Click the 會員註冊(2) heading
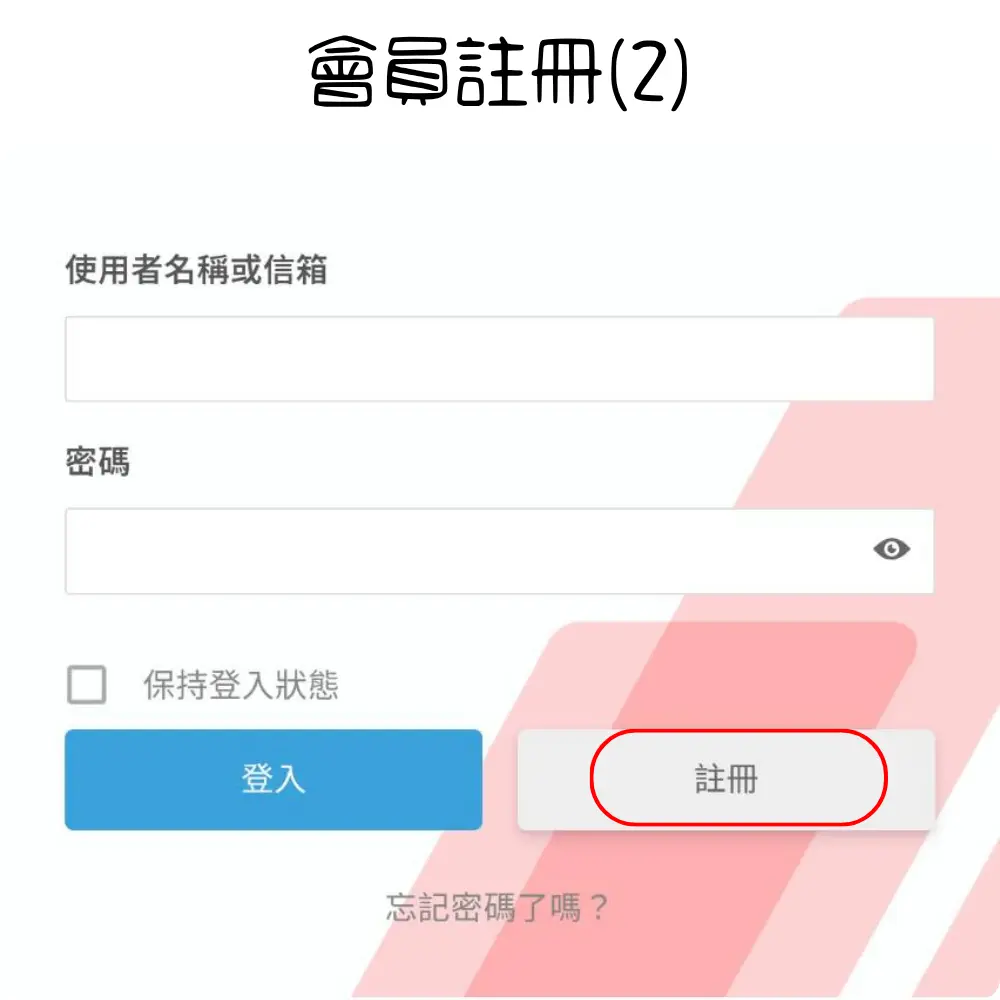The image size is (1000, 1000). coord(499,76)
